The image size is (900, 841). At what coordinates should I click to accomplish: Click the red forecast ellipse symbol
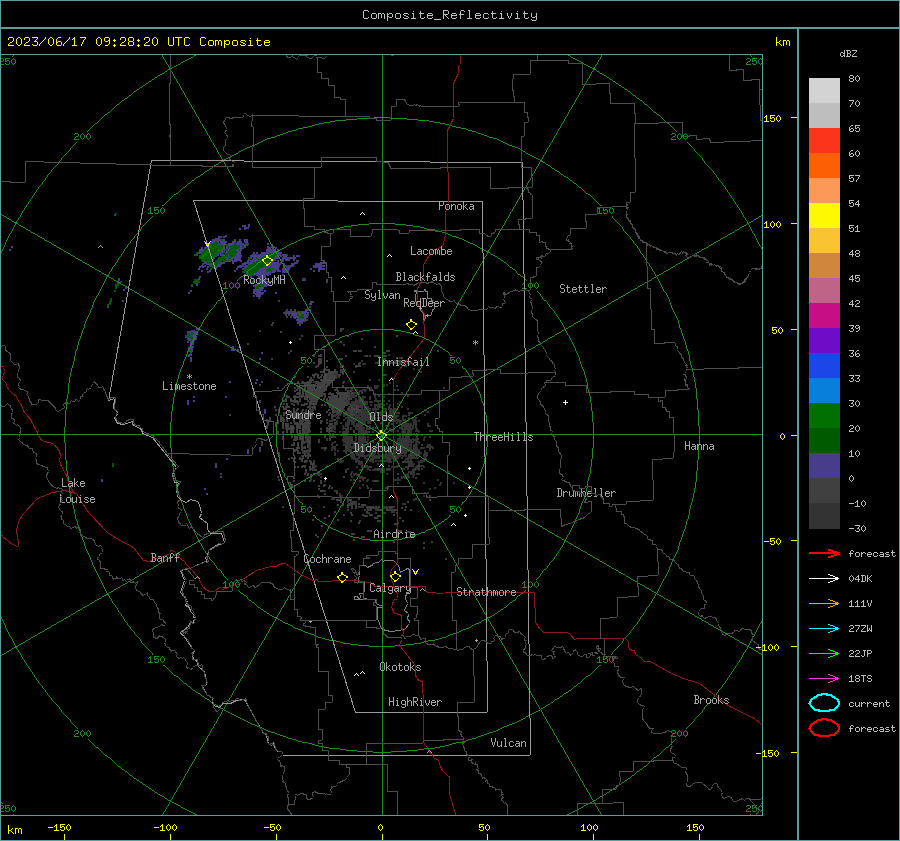(824, 728)
